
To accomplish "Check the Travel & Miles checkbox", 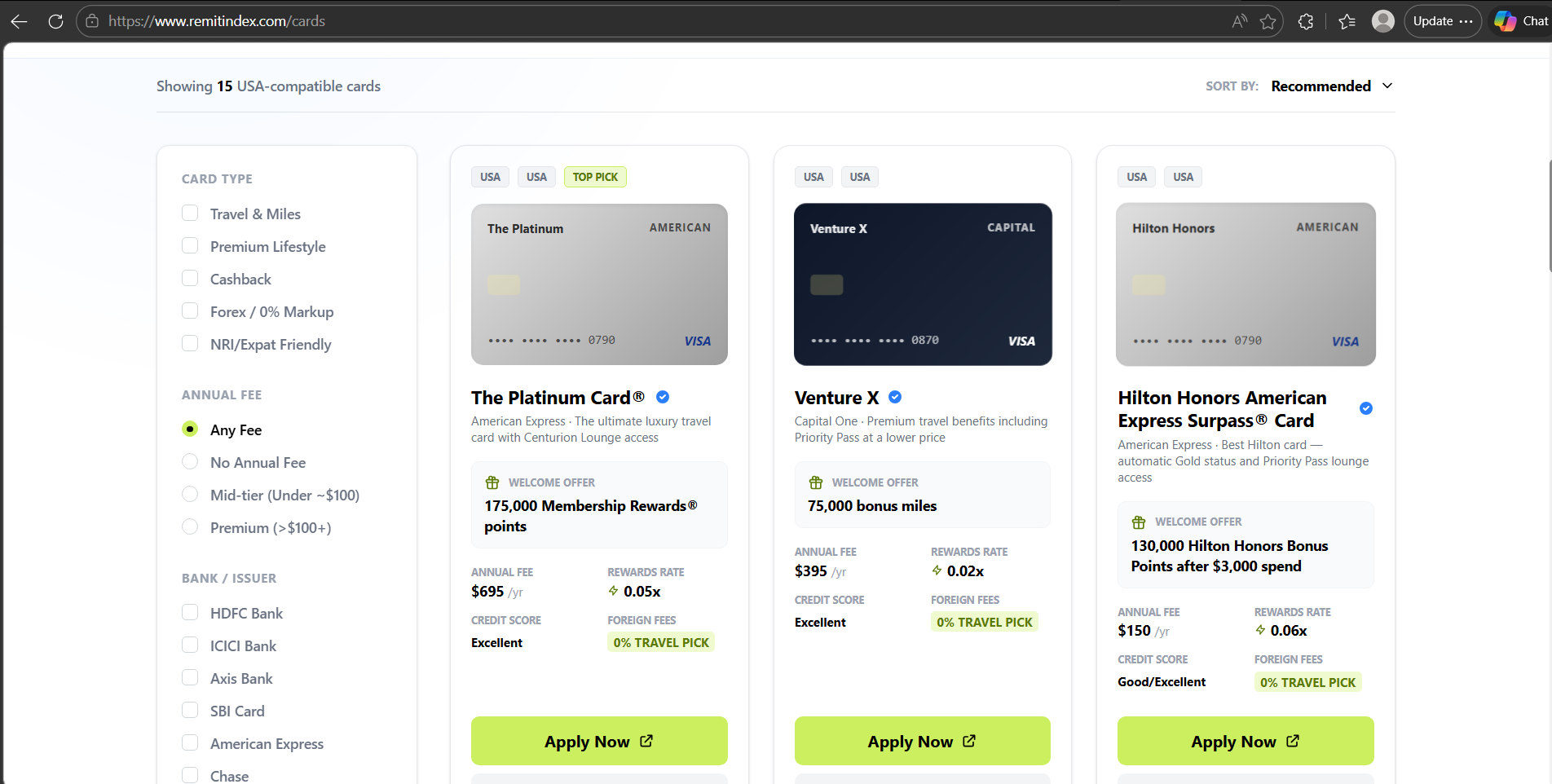I will 190,214.
